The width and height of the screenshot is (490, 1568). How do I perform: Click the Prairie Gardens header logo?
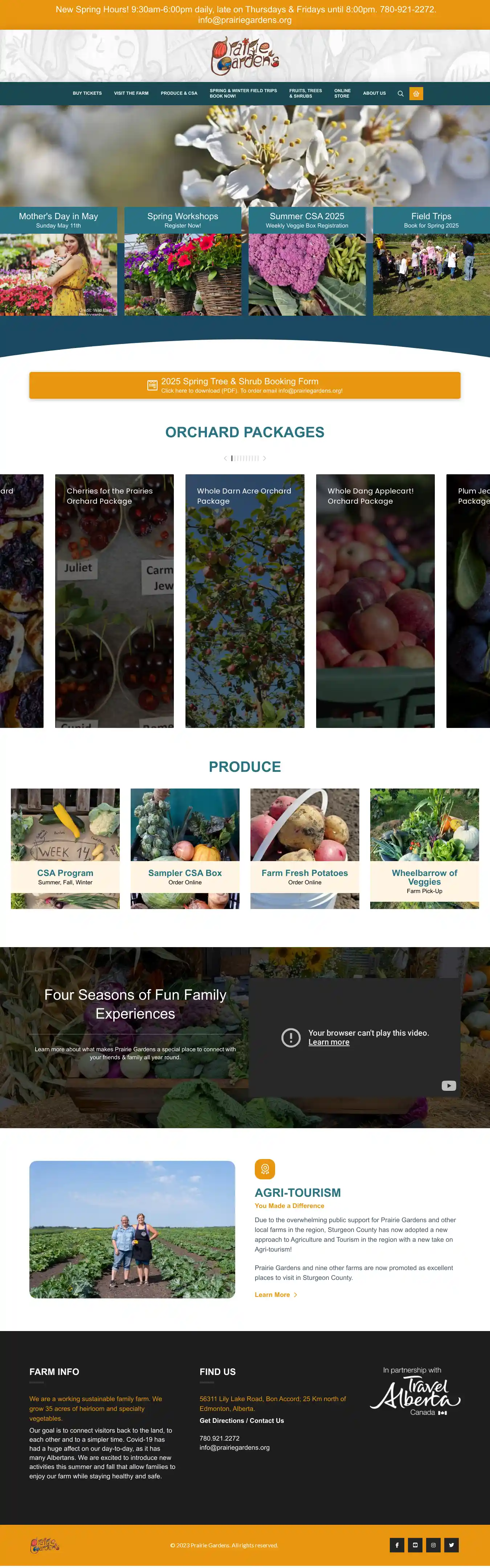pos(245,56)
